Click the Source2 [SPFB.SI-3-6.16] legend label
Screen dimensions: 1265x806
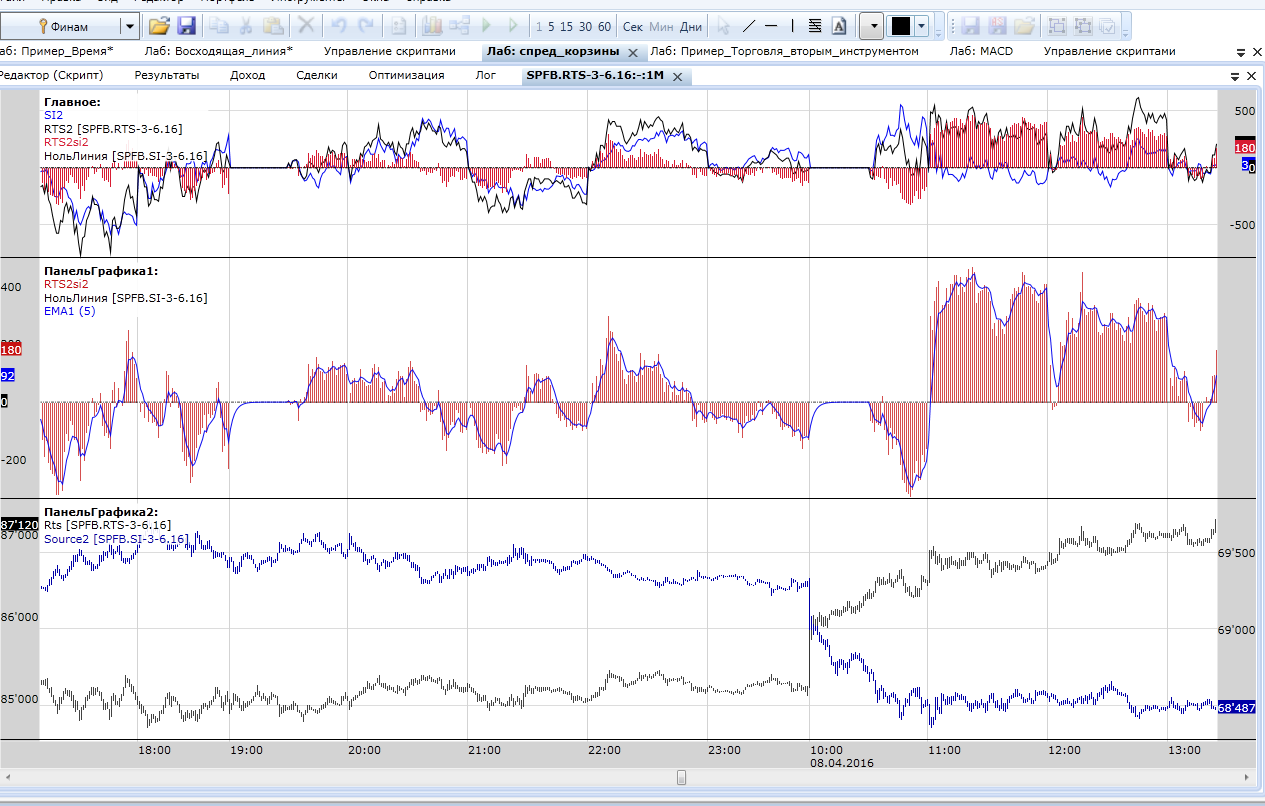click(116, 539)
